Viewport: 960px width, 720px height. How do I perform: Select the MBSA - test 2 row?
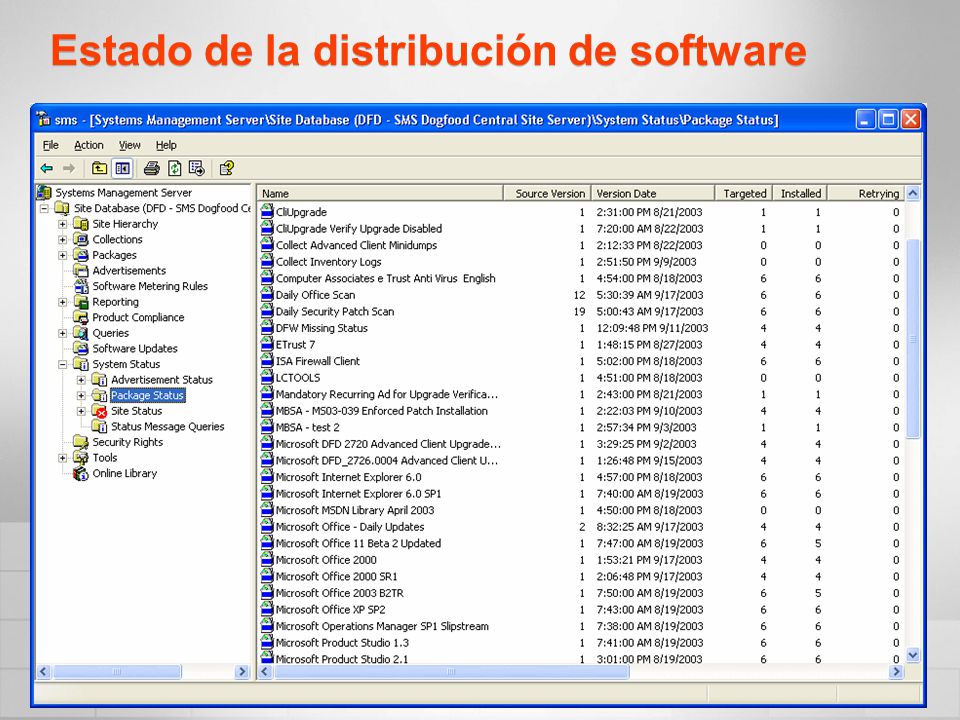click(x=580, y=427)
